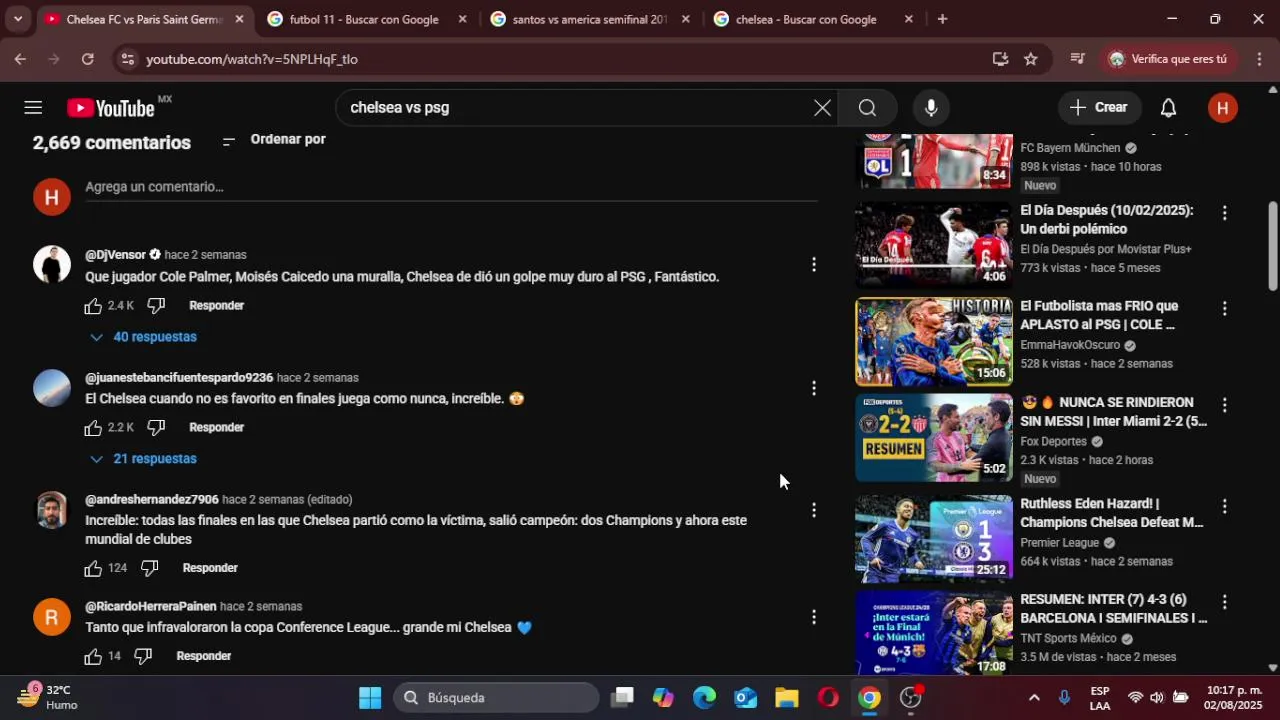Open the Ruthless Eden Hazard video thumbnail
Screen dimensions: 1280x720
pos(934,539)
